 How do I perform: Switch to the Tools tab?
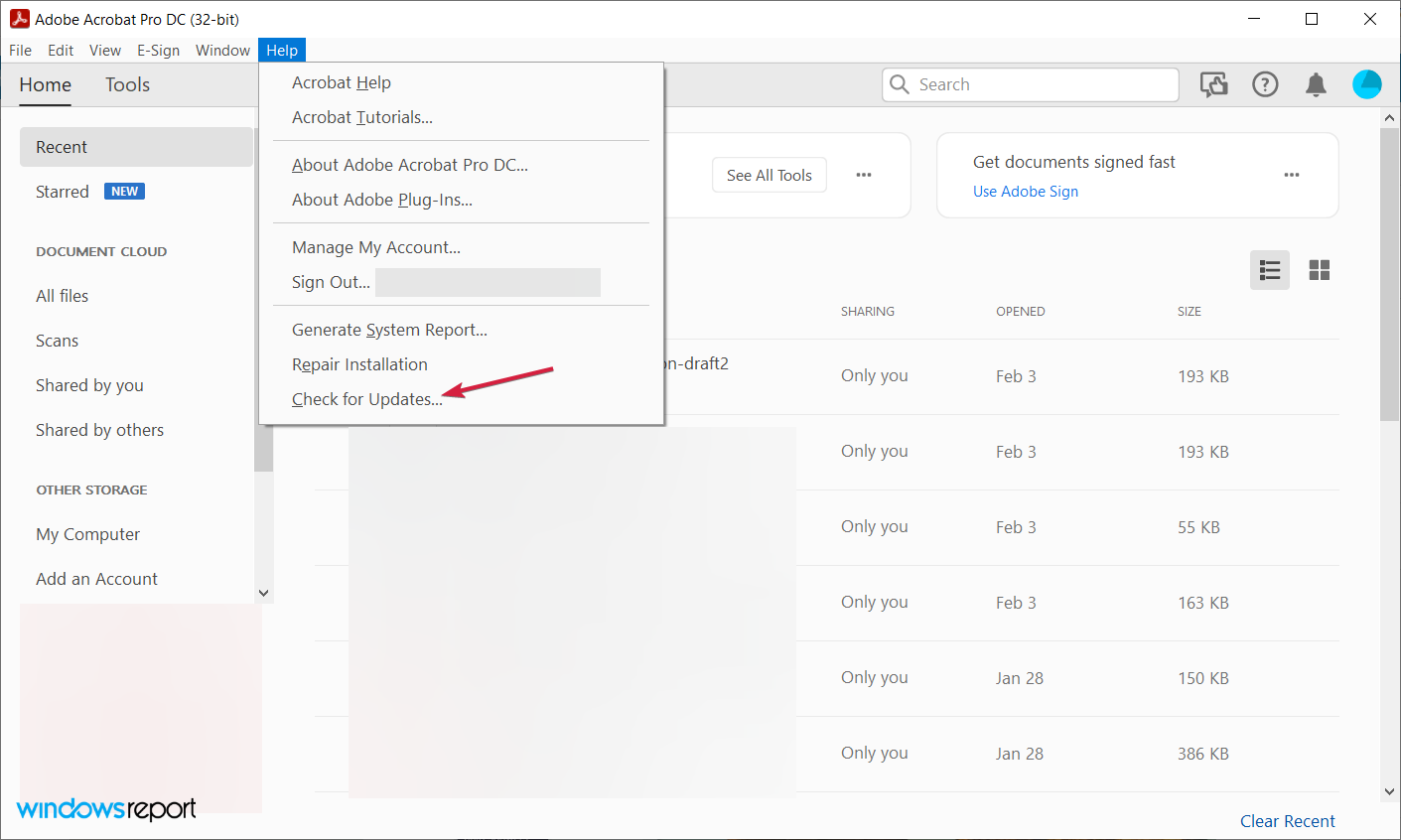[127, 85]
